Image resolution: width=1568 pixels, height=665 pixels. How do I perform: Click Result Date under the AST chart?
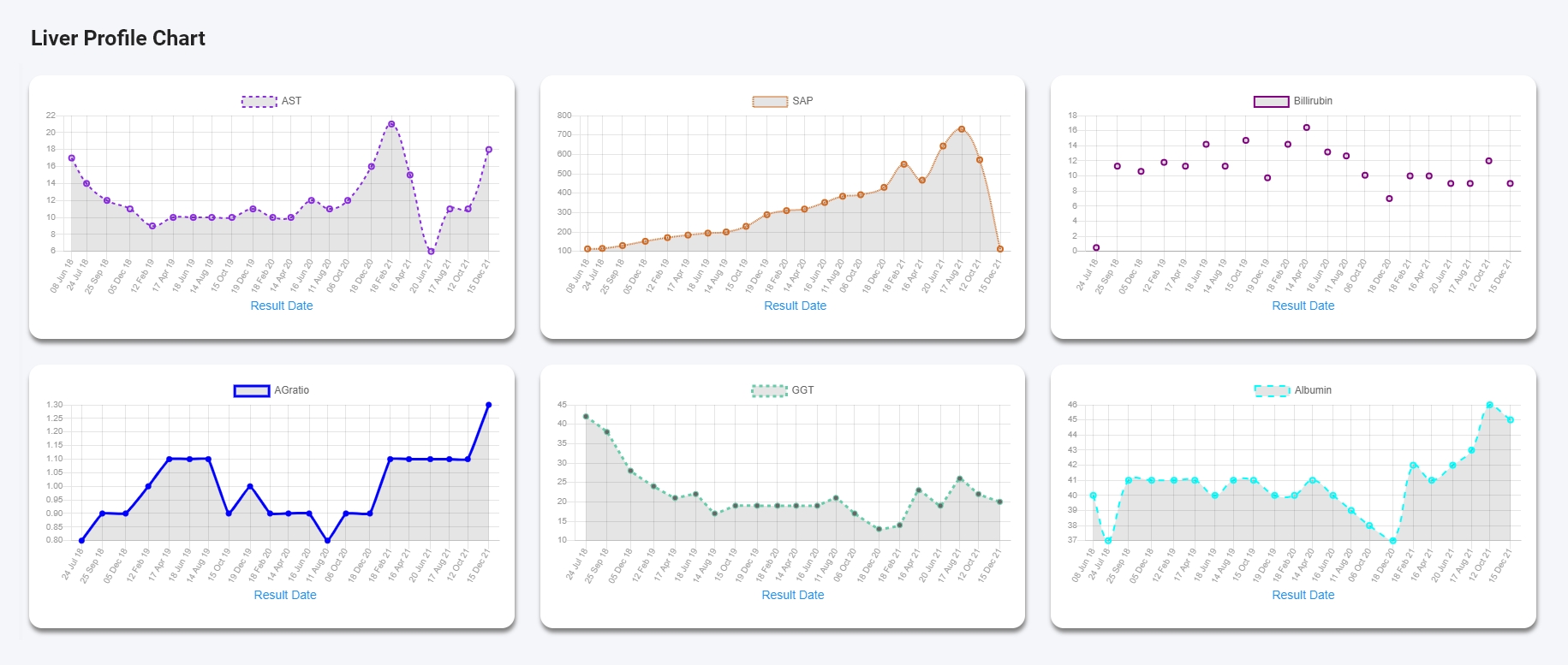[x=281, y=306]
